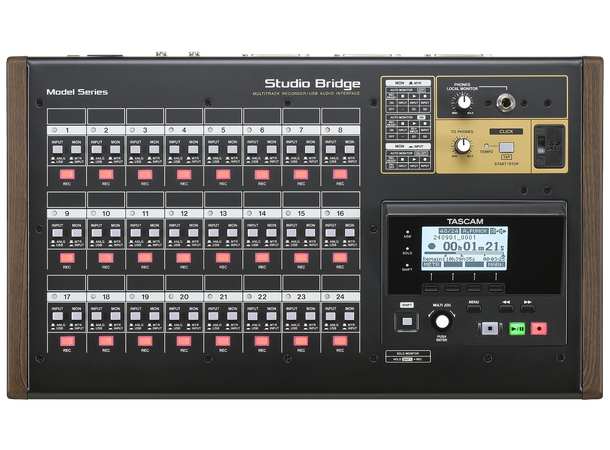Arm track 22 with its REC button
This screenshot has height=450, width=610.
[262, 341]
